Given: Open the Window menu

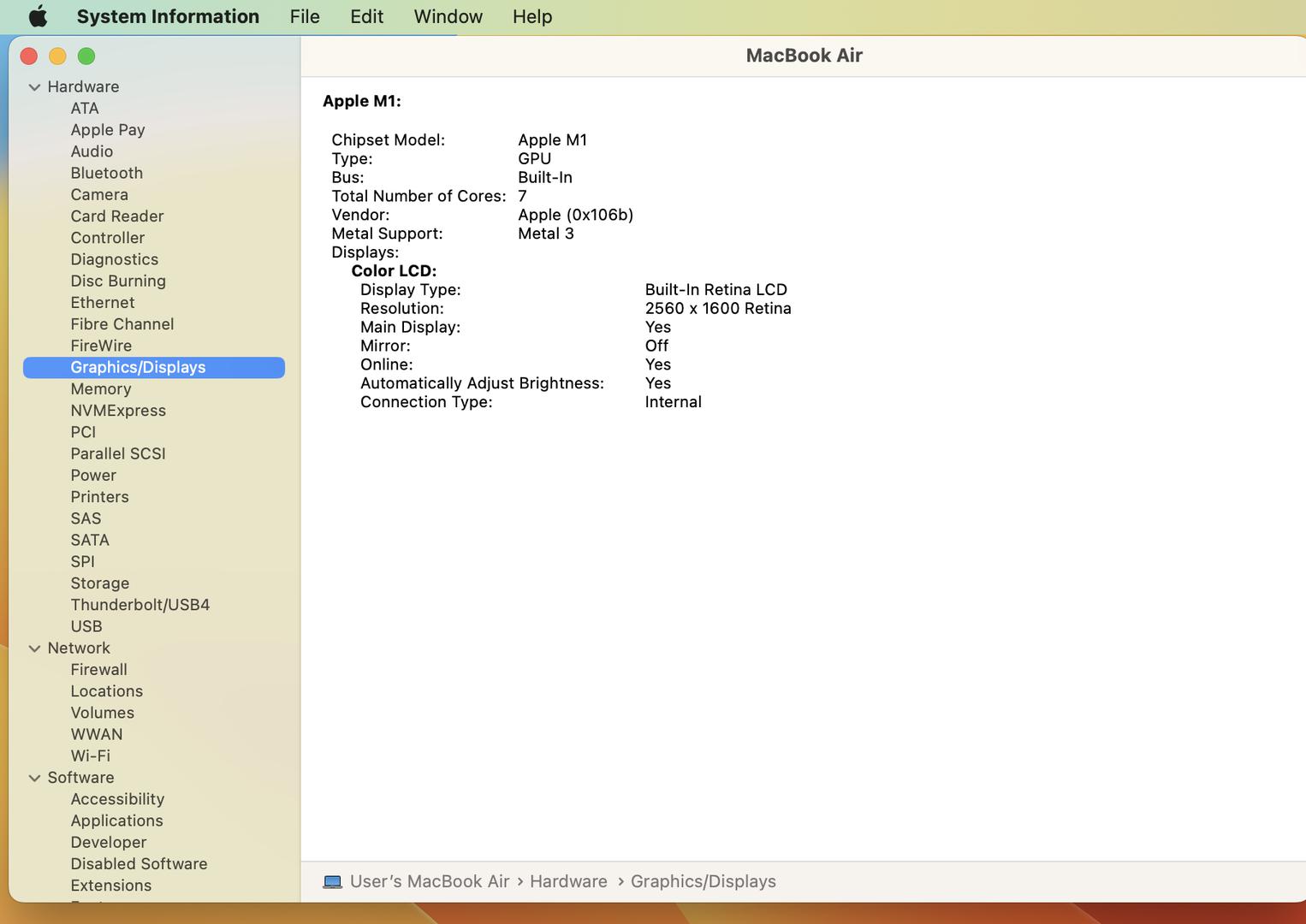Looking at the screenshot, I should coord(448,16).
